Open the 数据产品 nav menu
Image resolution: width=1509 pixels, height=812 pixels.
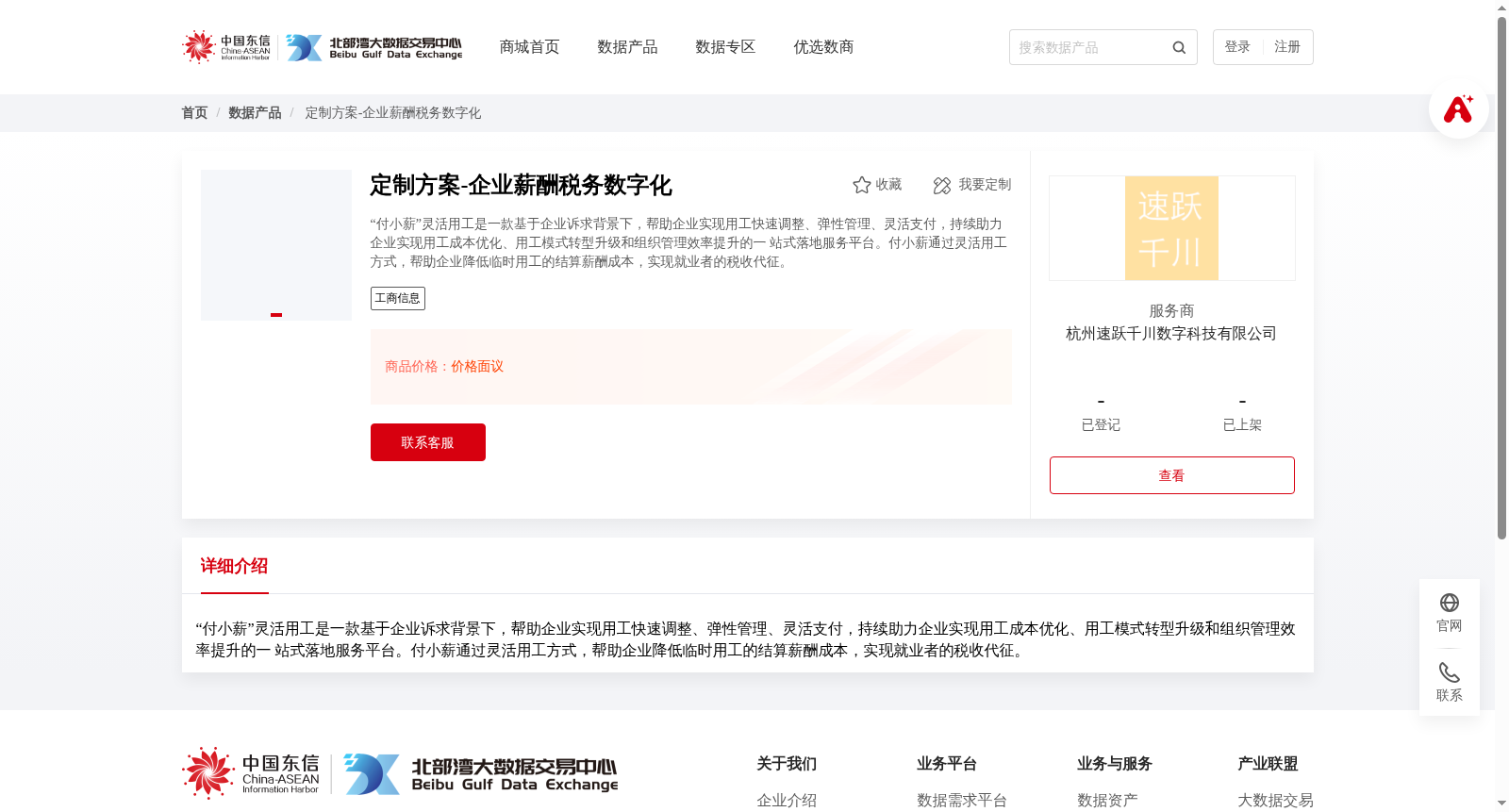click(x=627, y=47)
